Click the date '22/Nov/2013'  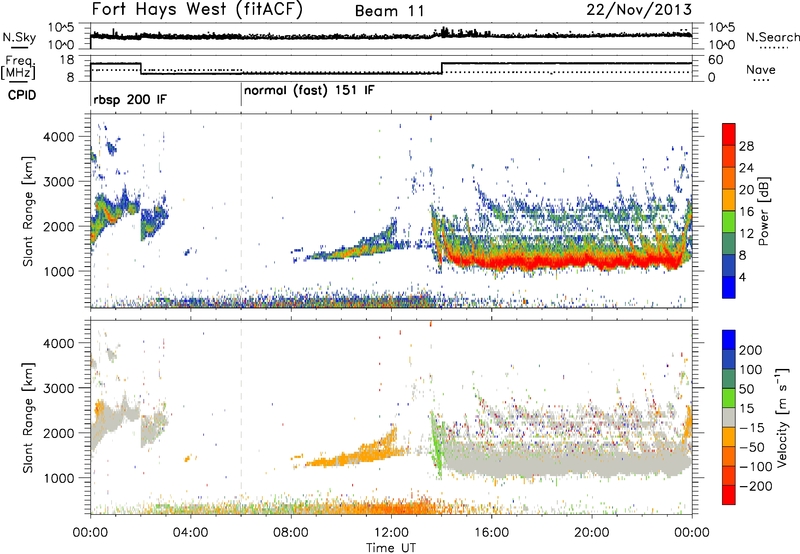point(639,10)
